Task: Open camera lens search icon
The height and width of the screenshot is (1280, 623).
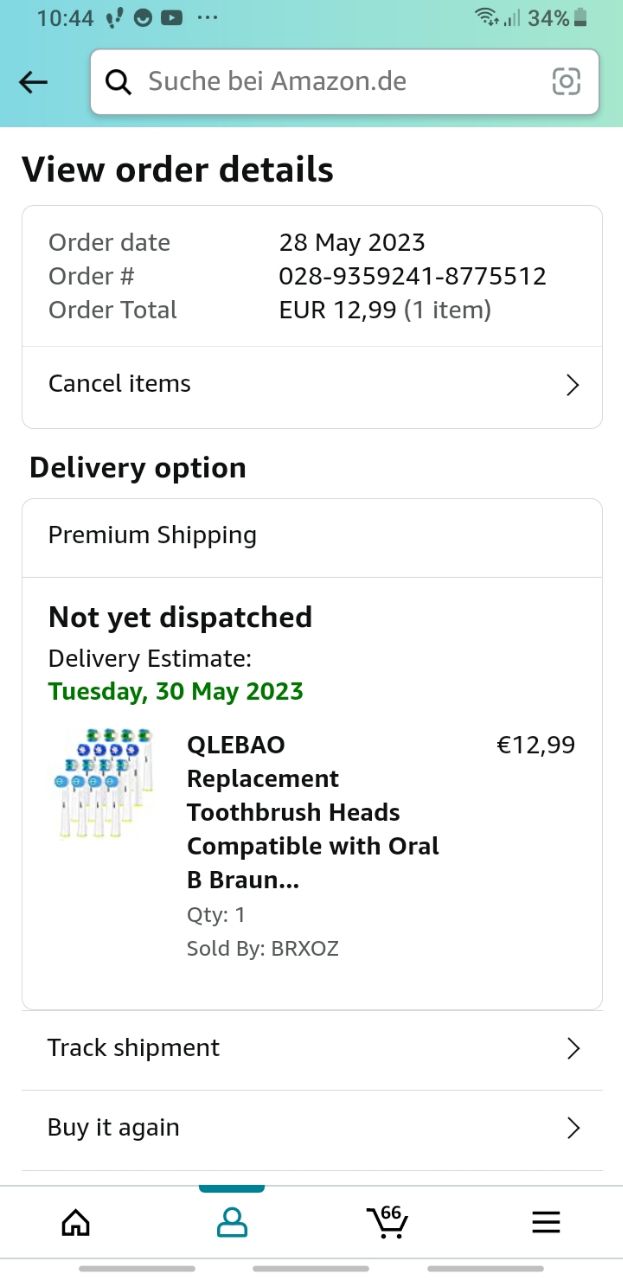Action: click(x=566, y=82)
